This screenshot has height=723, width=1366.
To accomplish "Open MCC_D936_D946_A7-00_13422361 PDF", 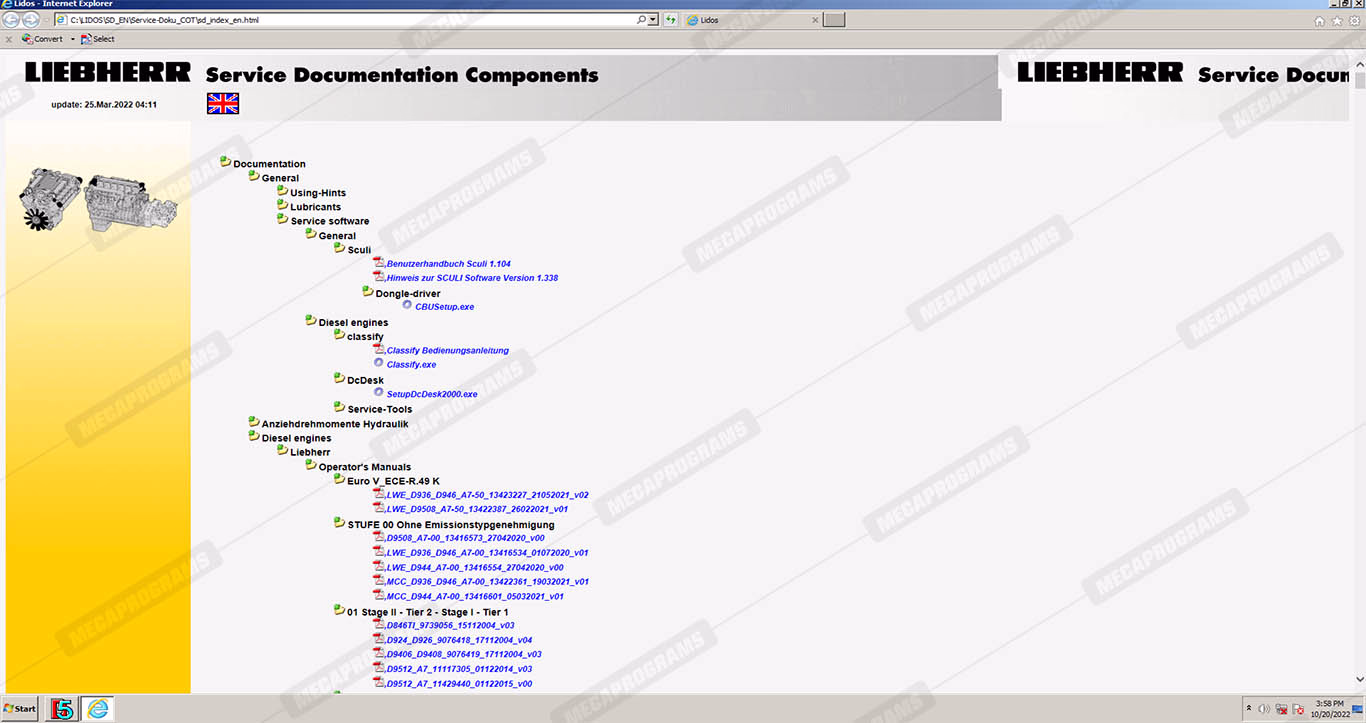I will [x=487, y=581].
